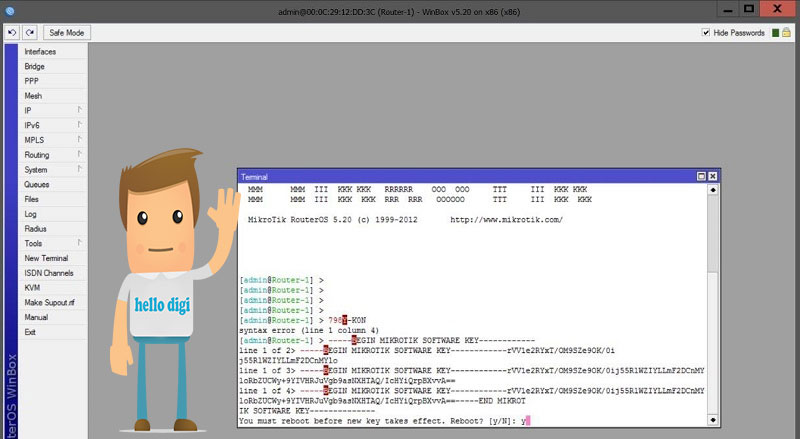Minimize the WinBox window
This screenshot has height=439, width=800.
coord(728,10)
